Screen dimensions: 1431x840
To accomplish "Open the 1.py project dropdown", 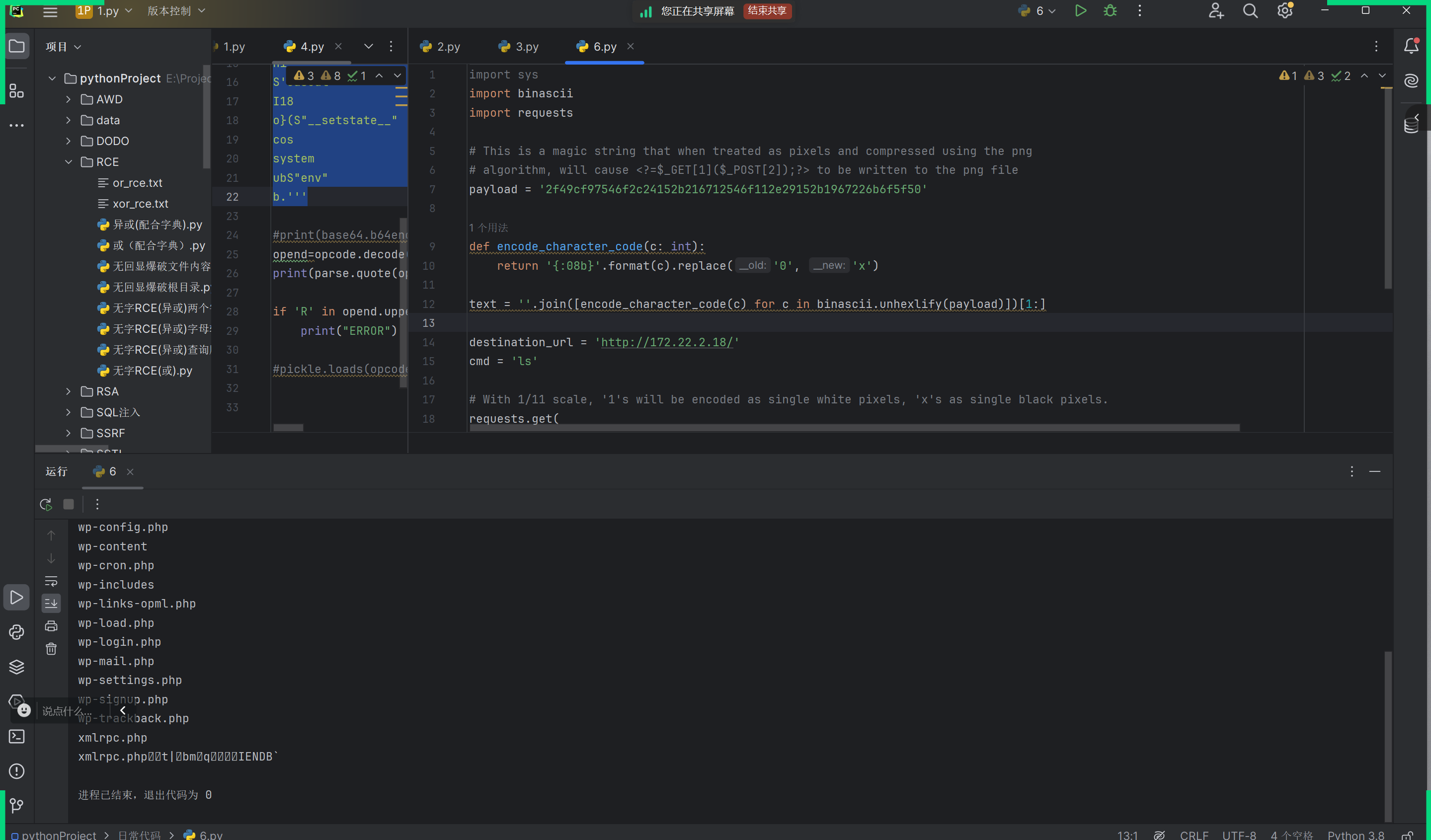I will tap(104, 11).
